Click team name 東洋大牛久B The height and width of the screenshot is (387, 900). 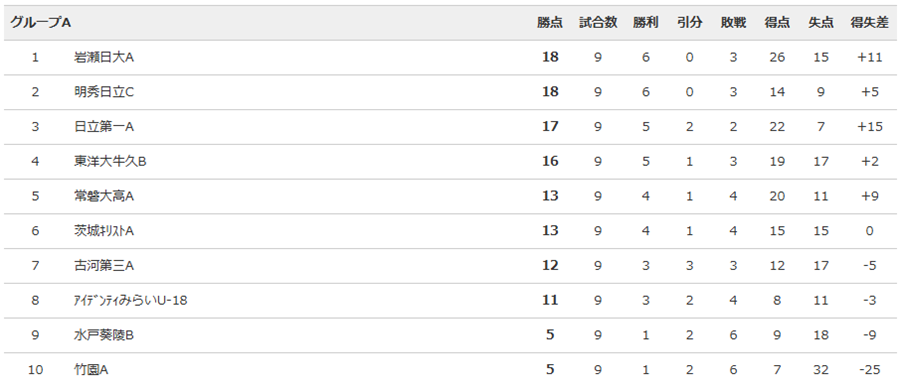(110, 161)
